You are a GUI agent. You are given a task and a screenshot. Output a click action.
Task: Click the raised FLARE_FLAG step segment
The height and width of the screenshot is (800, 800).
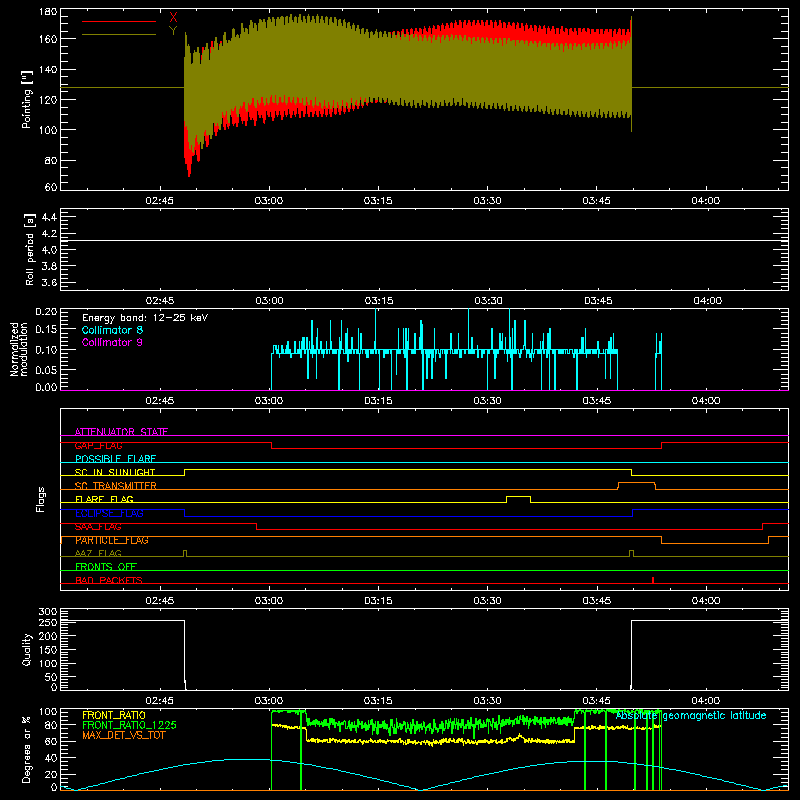tap(518, 496)
